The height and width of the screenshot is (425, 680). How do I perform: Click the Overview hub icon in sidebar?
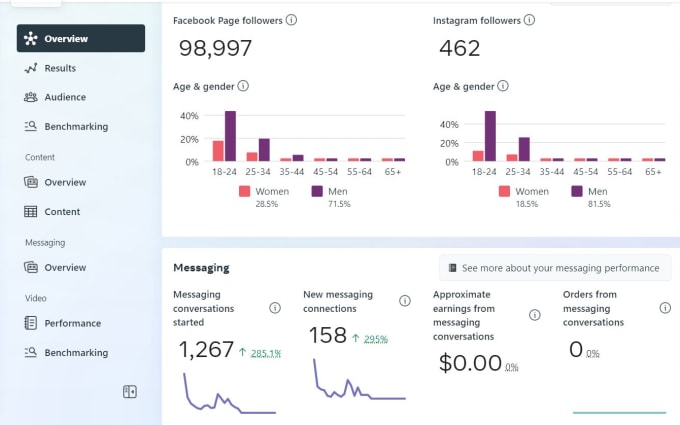coord(30,38)
